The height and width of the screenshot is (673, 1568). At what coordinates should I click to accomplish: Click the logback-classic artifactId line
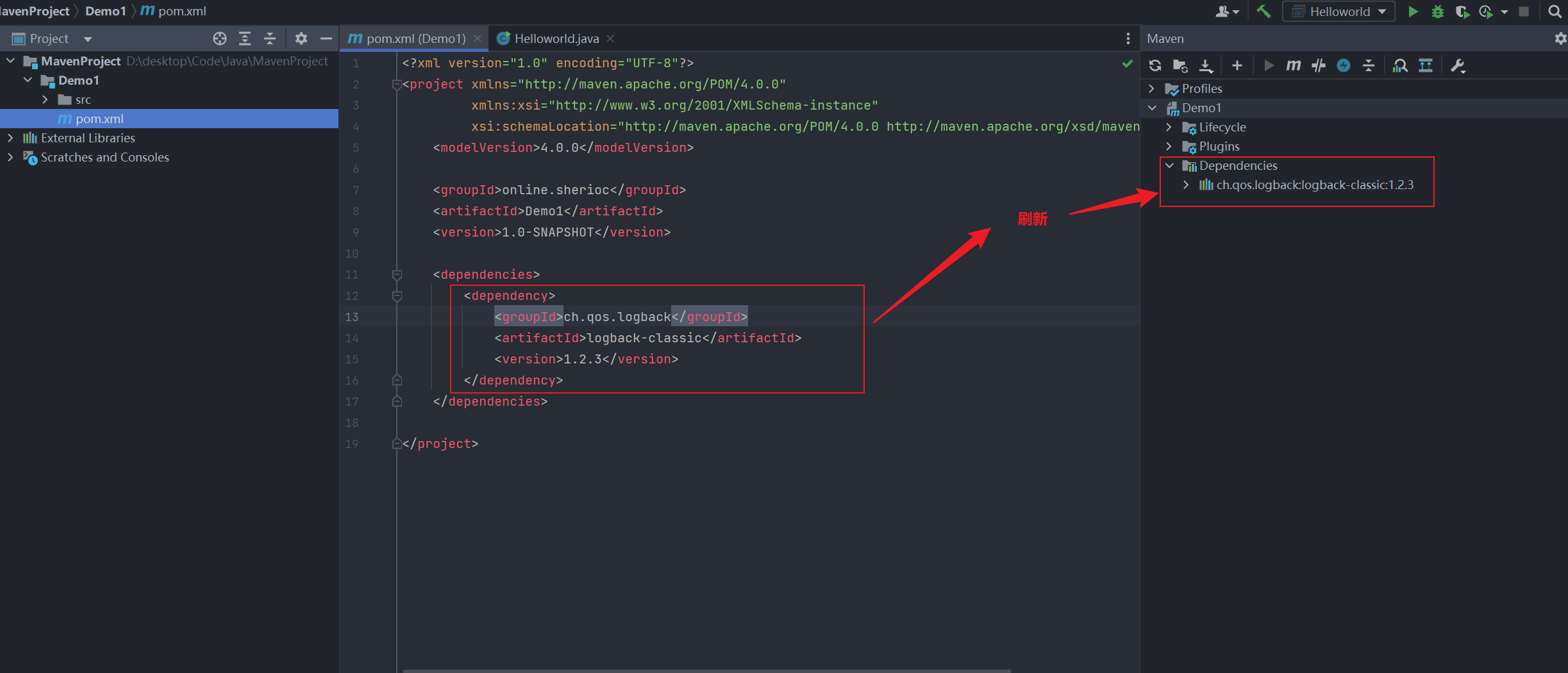(x=648, y=338)
